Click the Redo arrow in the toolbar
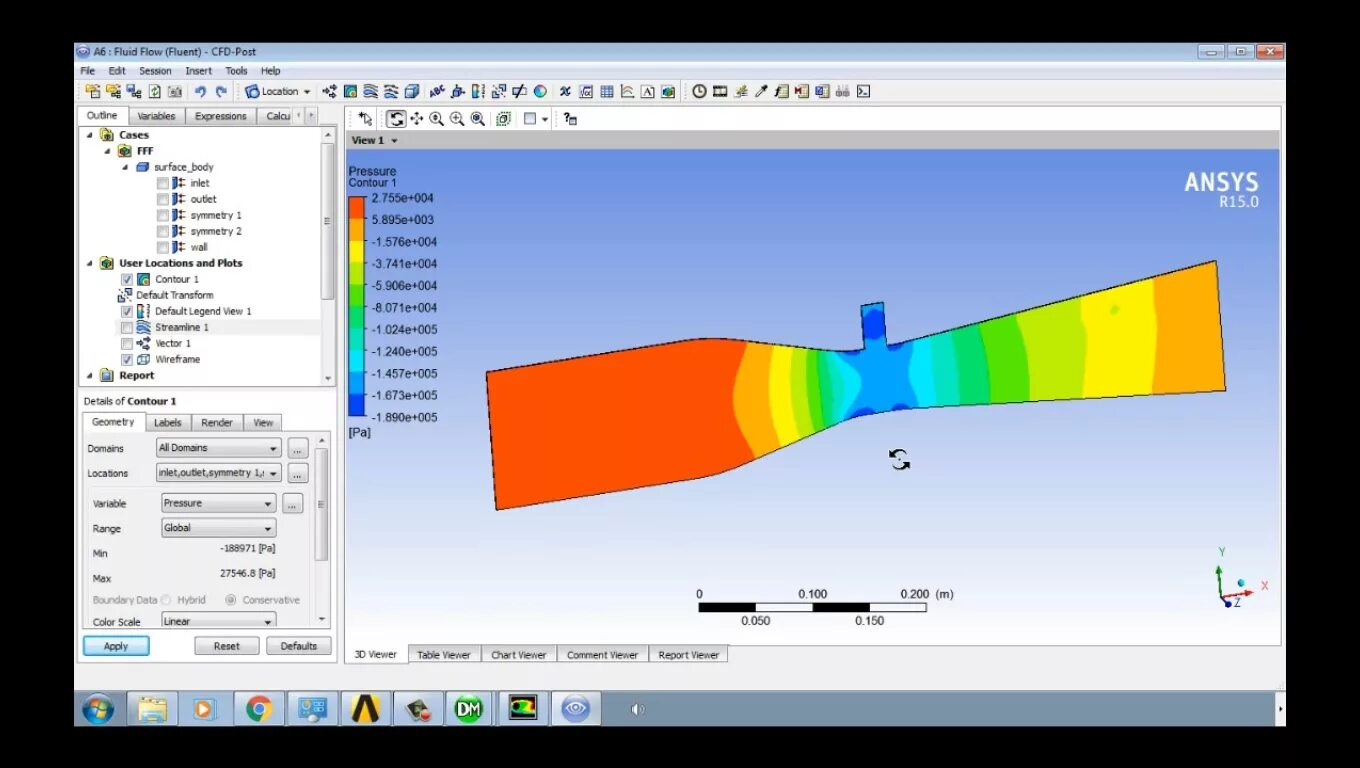Image resolution: width=1360 pixels, height=768 pixels. 221,91
